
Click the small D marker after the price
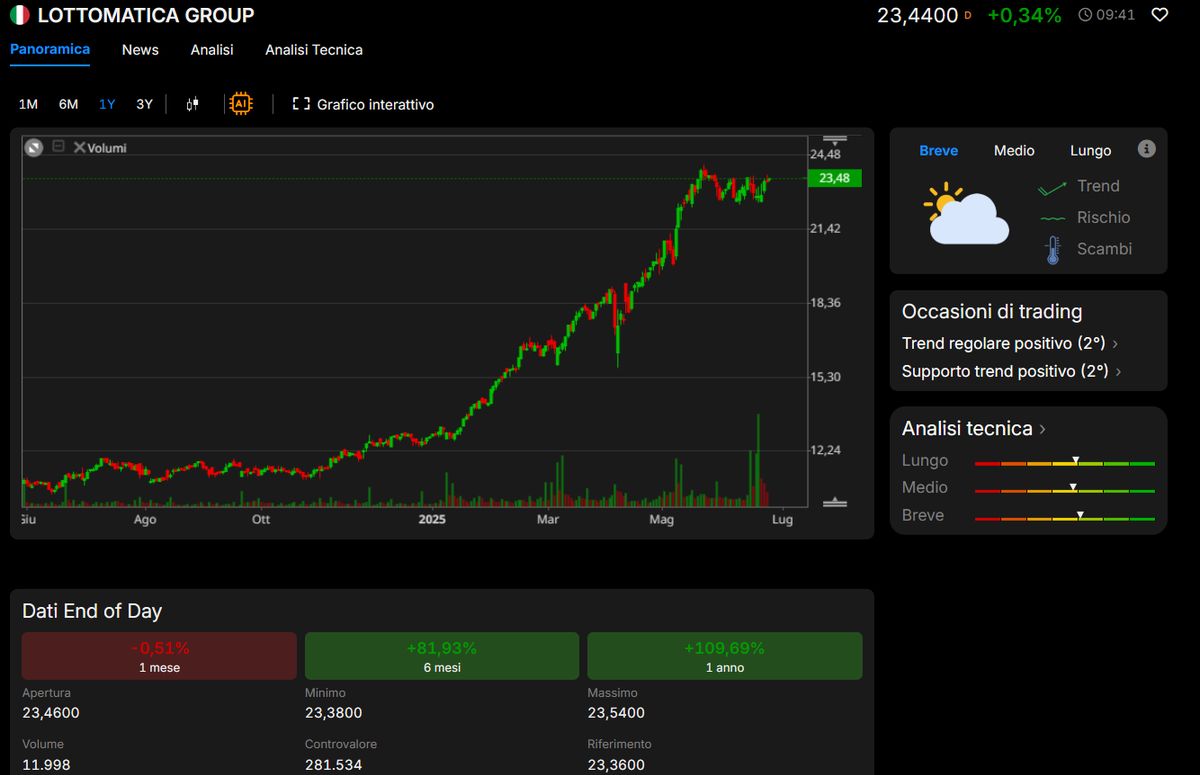click(968, 16)
